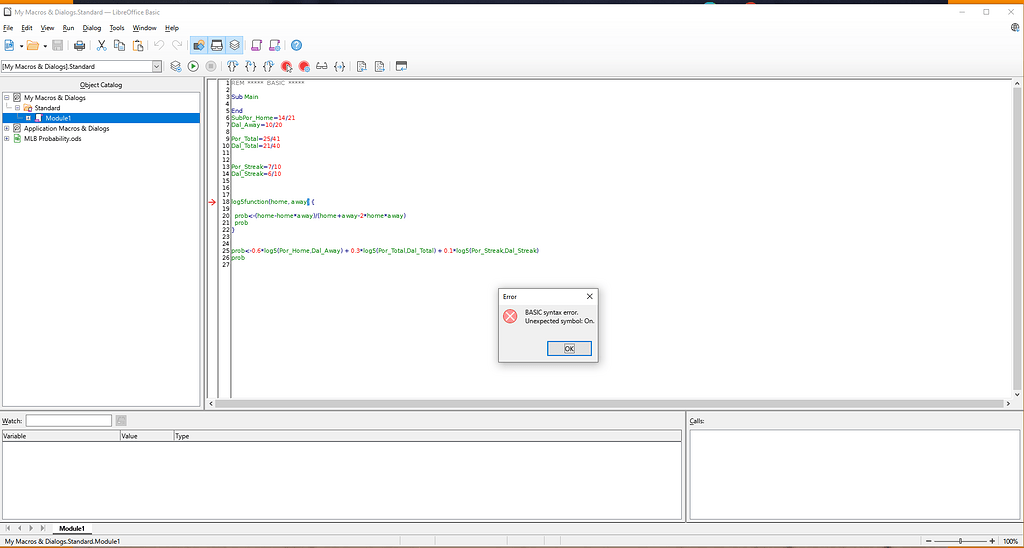Open the View menu
This screenshot has height=548, width=1024.
(x=48, y=28)
